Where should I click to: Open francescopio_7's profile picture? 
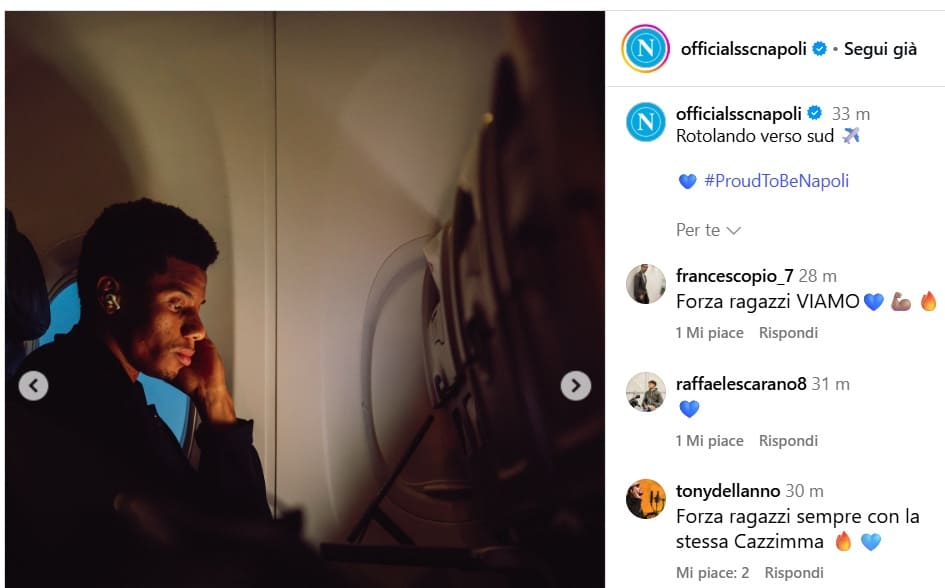645,284
